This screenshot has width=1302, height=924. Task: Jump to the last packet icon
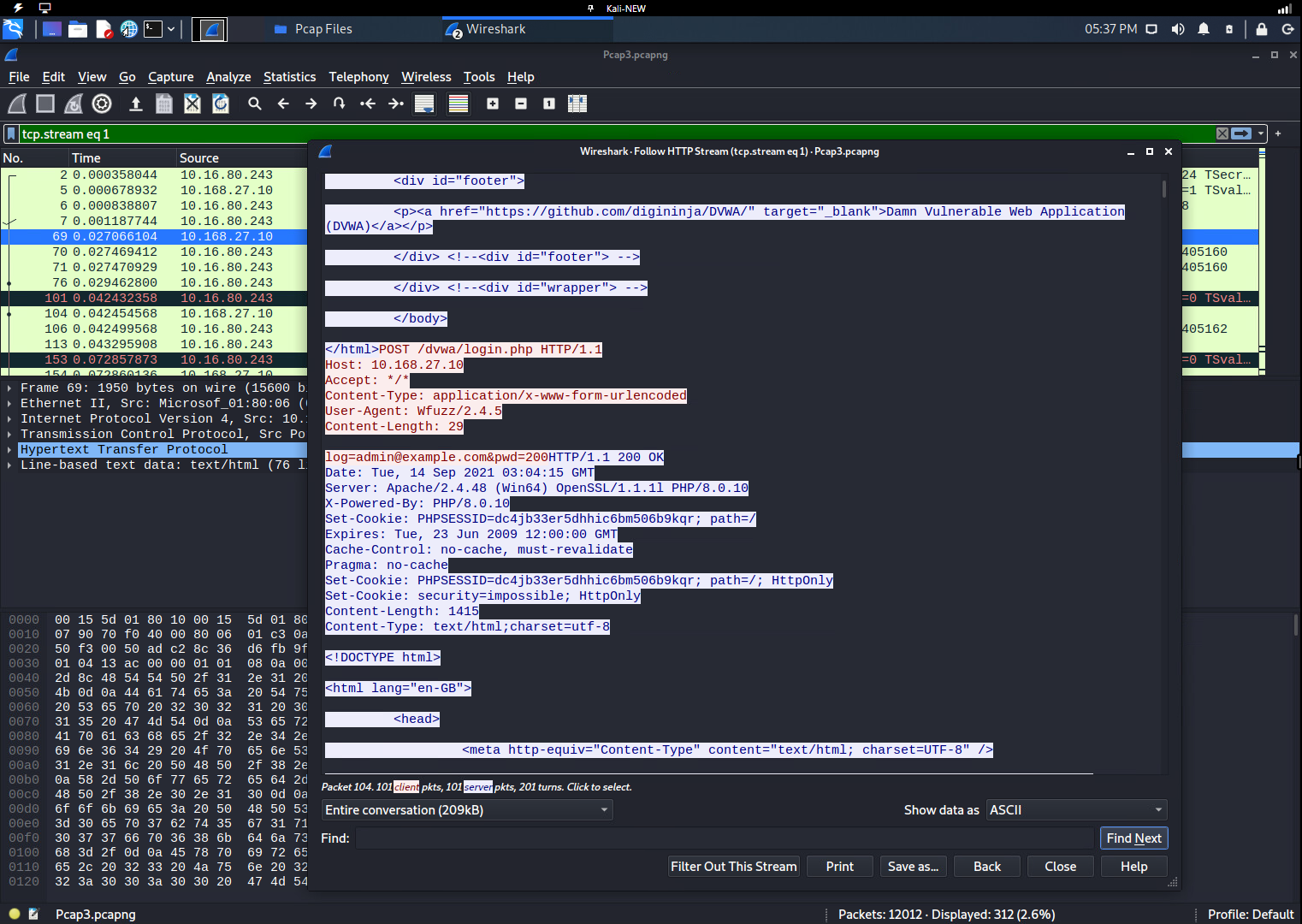coord(396,104)
